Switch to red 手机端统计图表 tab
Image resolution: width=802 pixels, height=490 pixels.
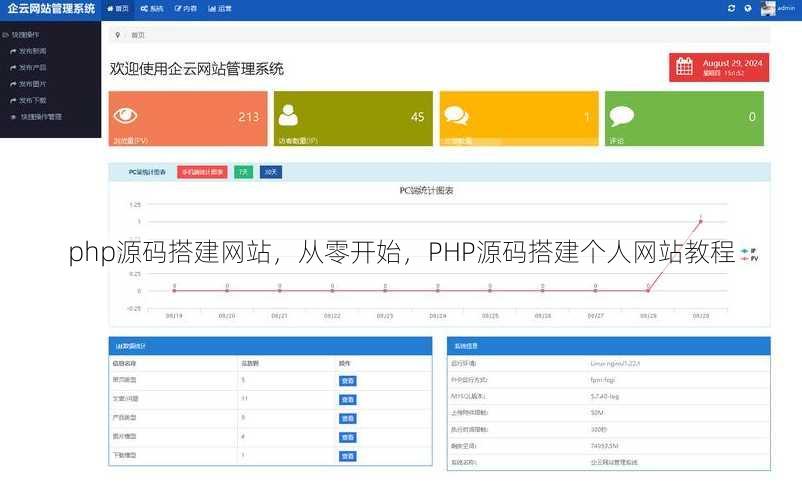tap(203, 172)
